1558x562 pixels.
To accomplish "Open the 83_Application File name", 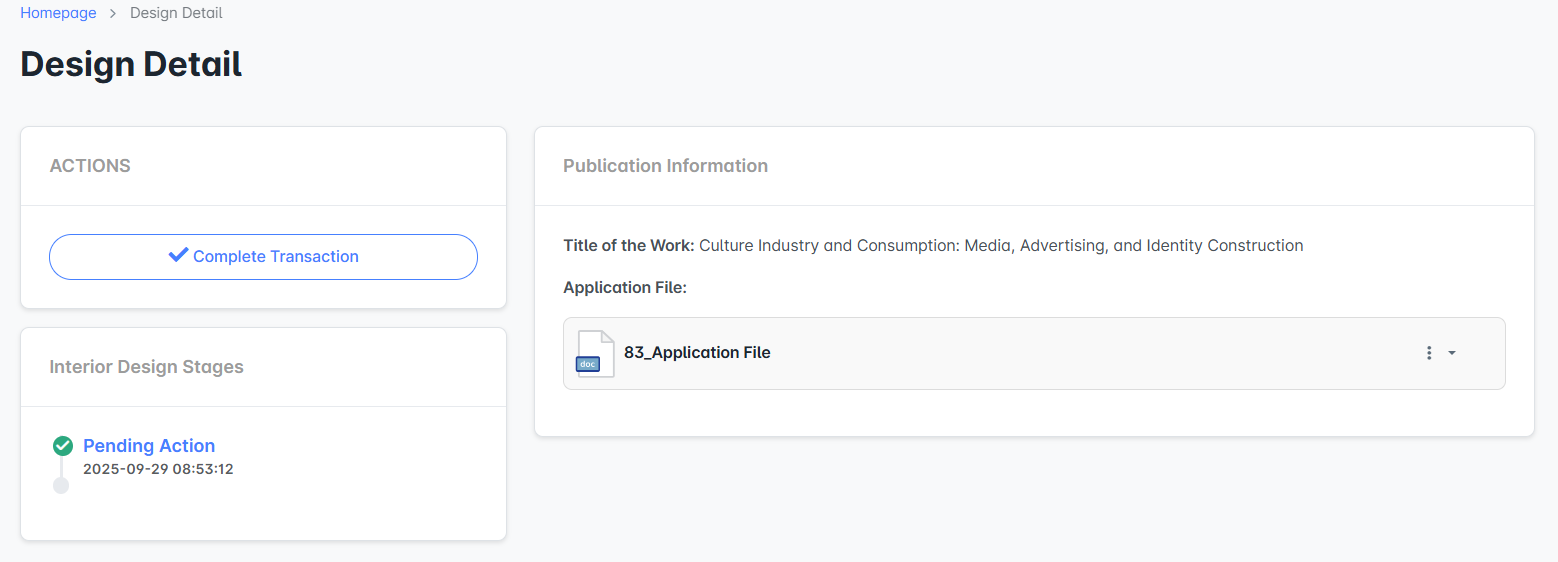I will pyautogui.click(x=697, y=353).
